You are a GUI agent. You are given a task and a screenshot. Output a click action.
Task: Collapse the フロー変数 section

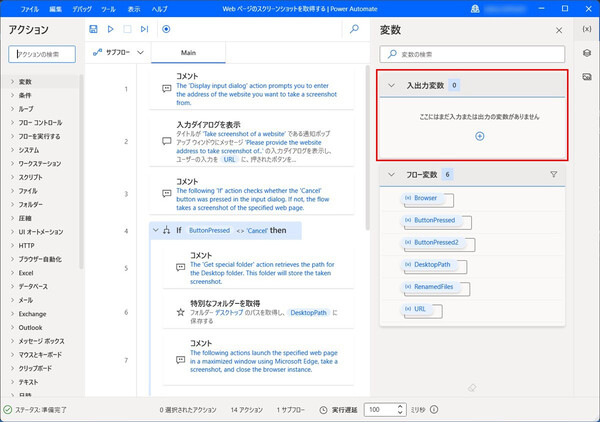[x=392, y=174]
